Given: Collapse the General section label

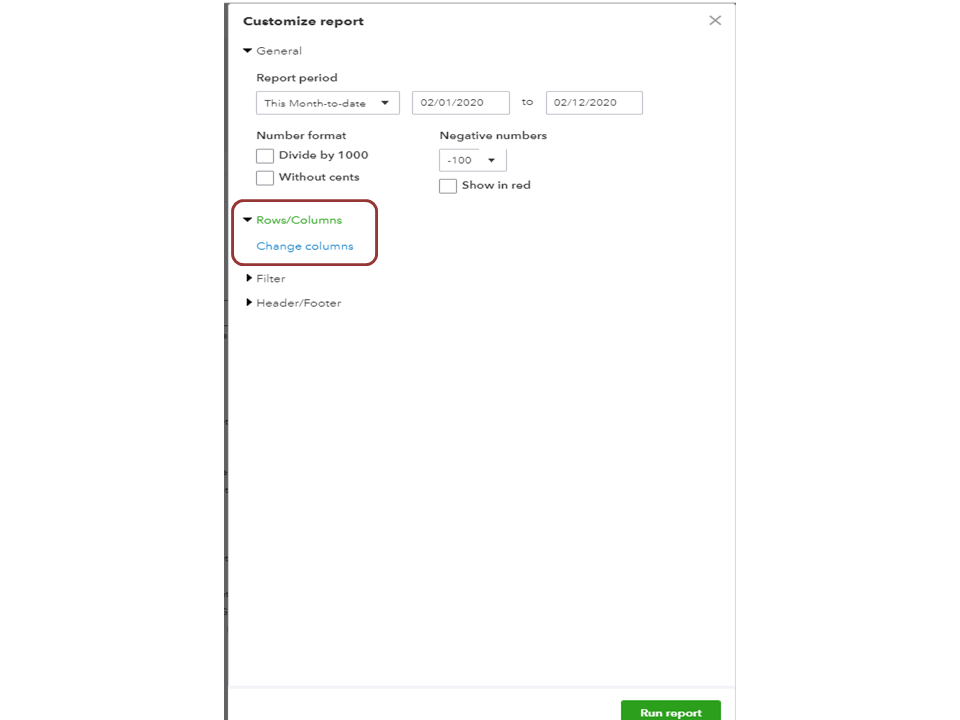Looking at the screenshot, I should tap(278, 51).
